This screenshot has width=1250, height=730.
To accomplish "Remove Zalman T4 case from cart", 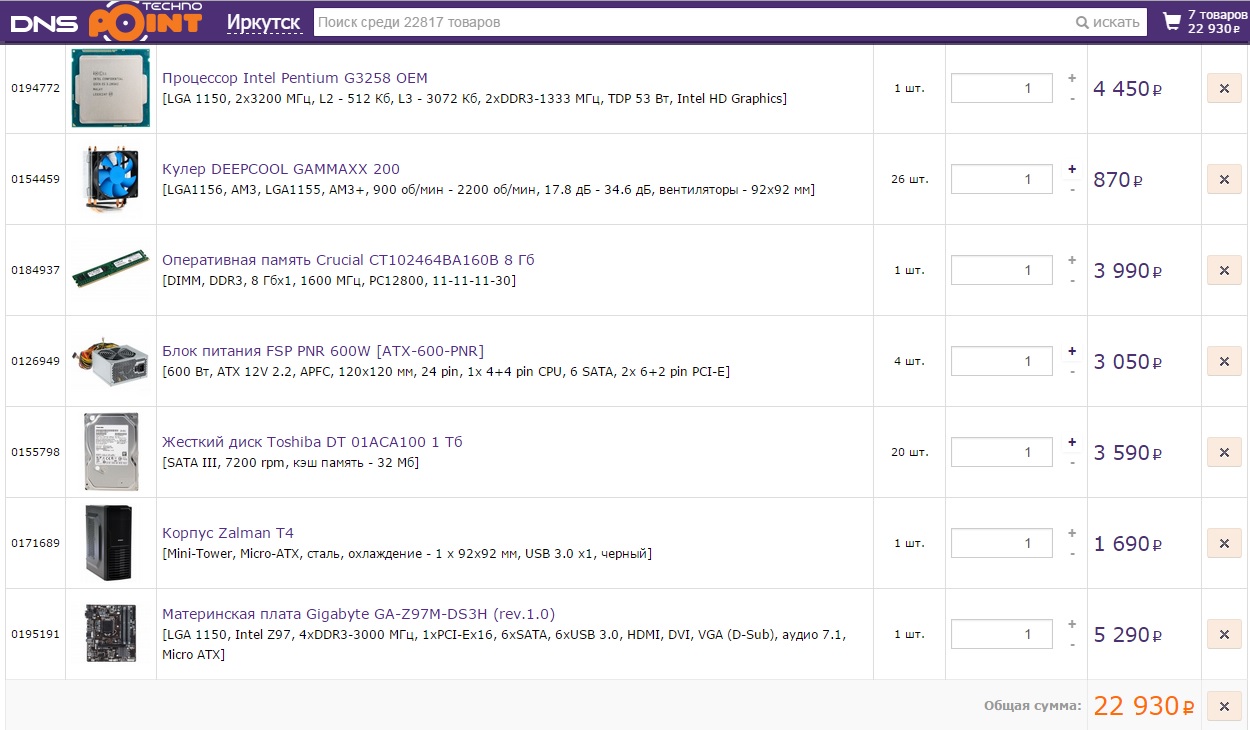I will click(x=1224, y=543).
